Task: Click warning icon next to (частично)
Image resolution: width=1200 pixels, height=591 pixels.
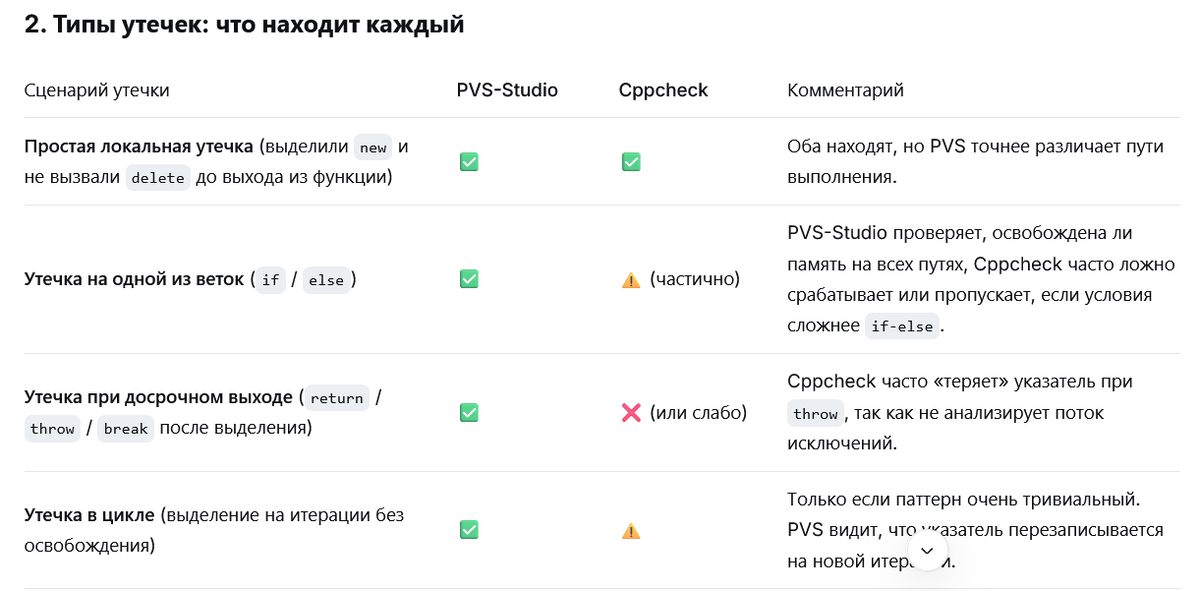Action: (631, 280)
